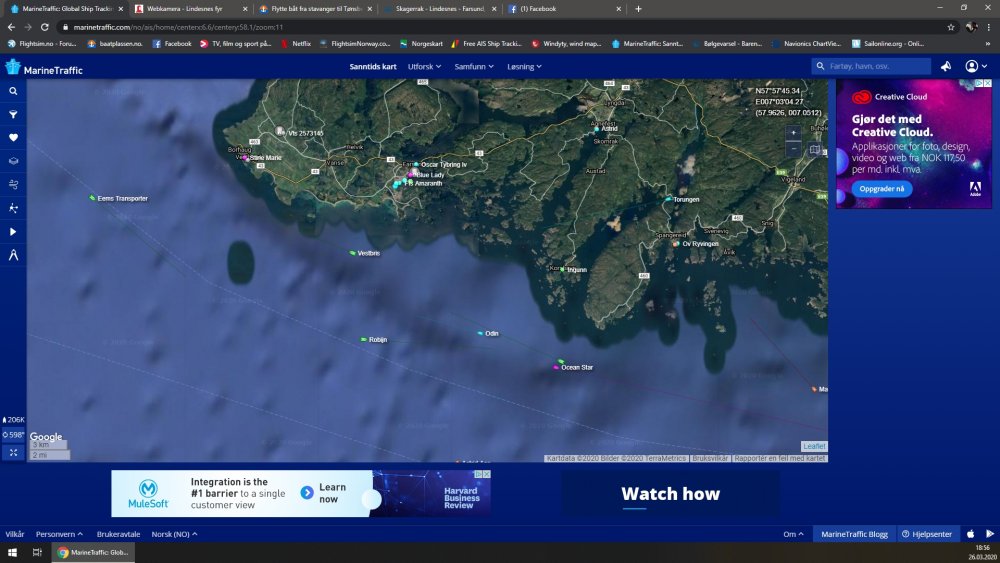1000x563 pixels.
Task: Click the 598 auto-refresh timer indicator
Action: (13, 435)
